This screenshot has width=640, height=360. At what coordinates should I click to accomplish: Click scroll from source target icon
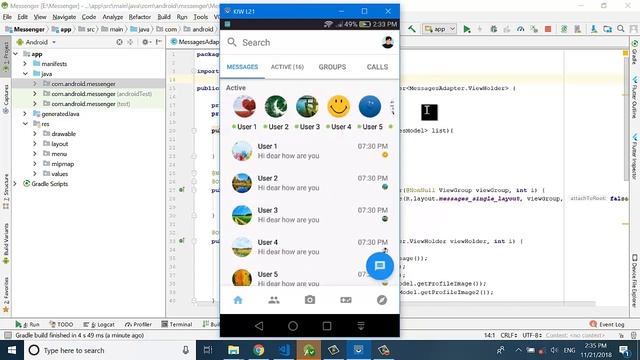tap(119, 42)
